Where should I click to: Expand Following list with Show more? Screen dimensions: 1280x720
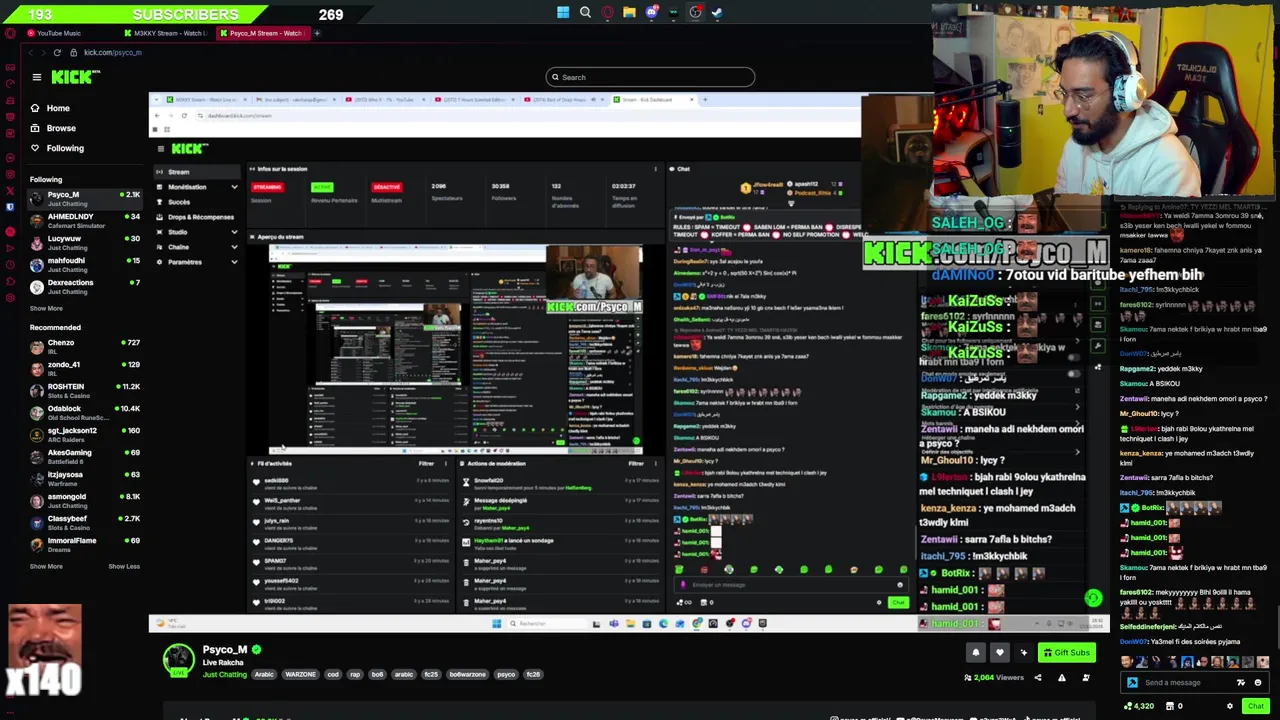tap(46, 308)
